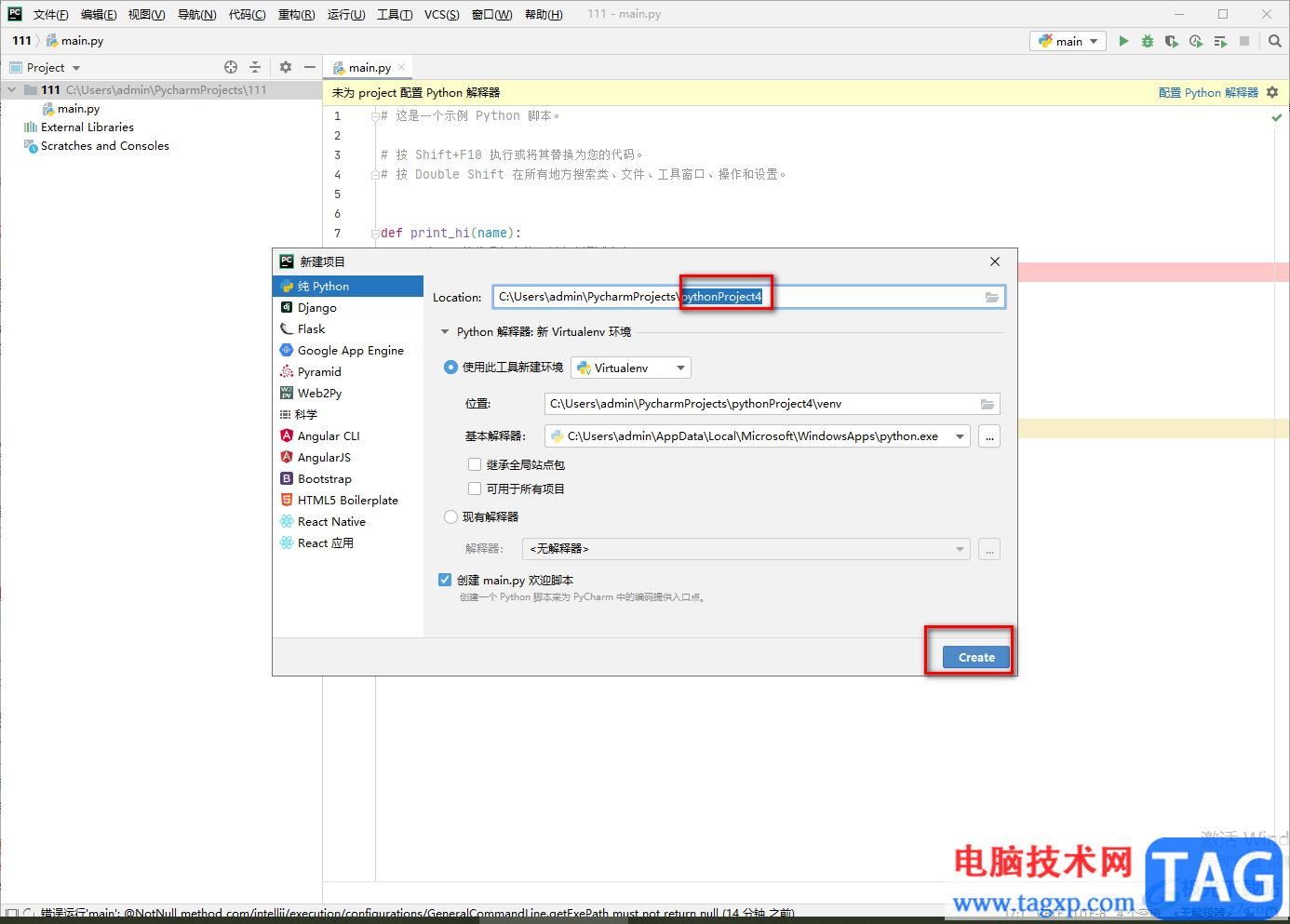Open the 编辑(E) menu

pos(99,14)
